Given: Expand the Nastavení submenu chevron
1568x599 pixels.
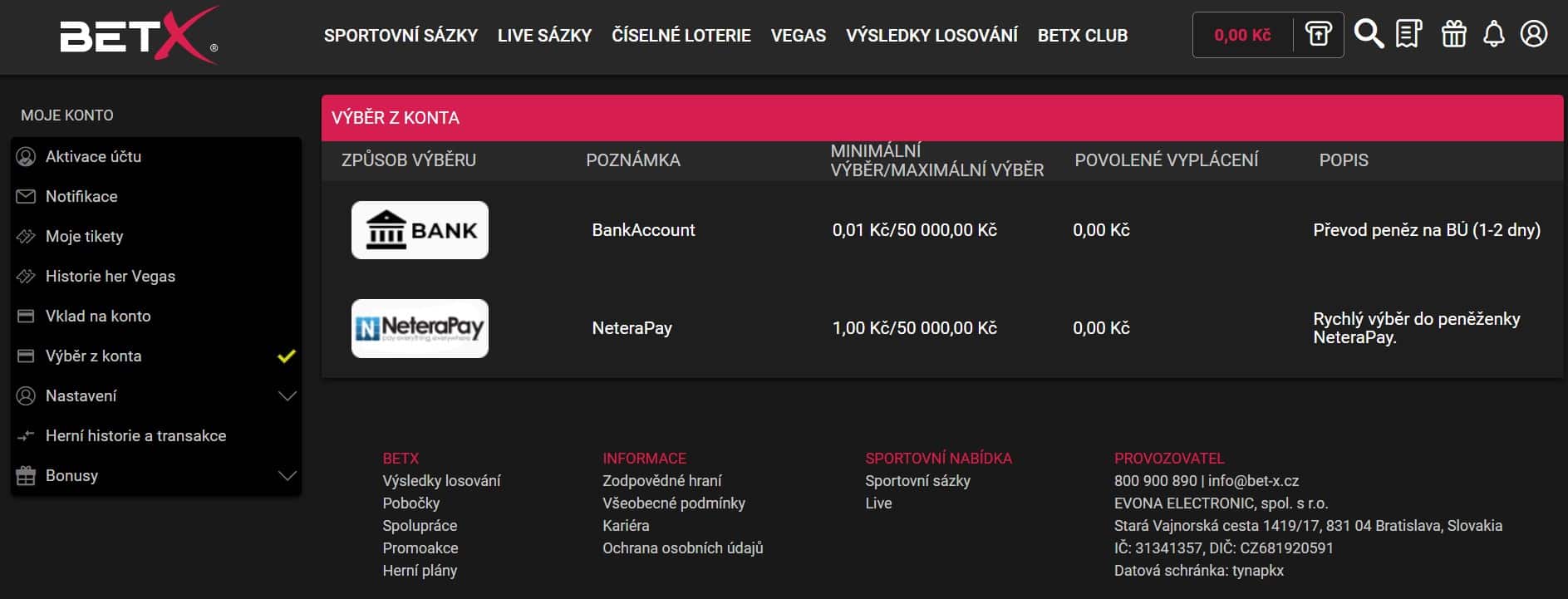Looking at the screenshot, I should (287, 396).
